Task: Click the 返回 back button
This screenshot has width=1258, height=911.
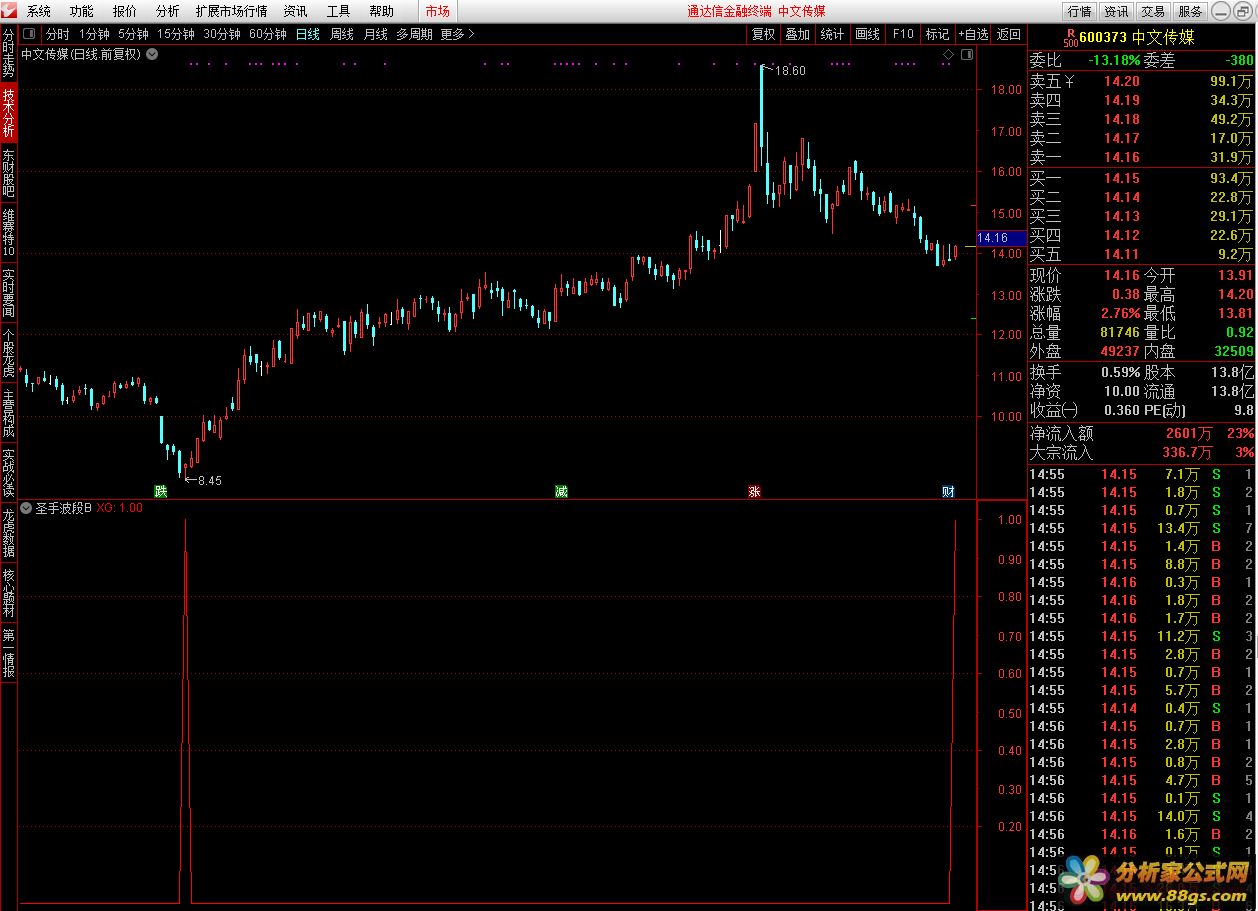Action: (1008, 34)
